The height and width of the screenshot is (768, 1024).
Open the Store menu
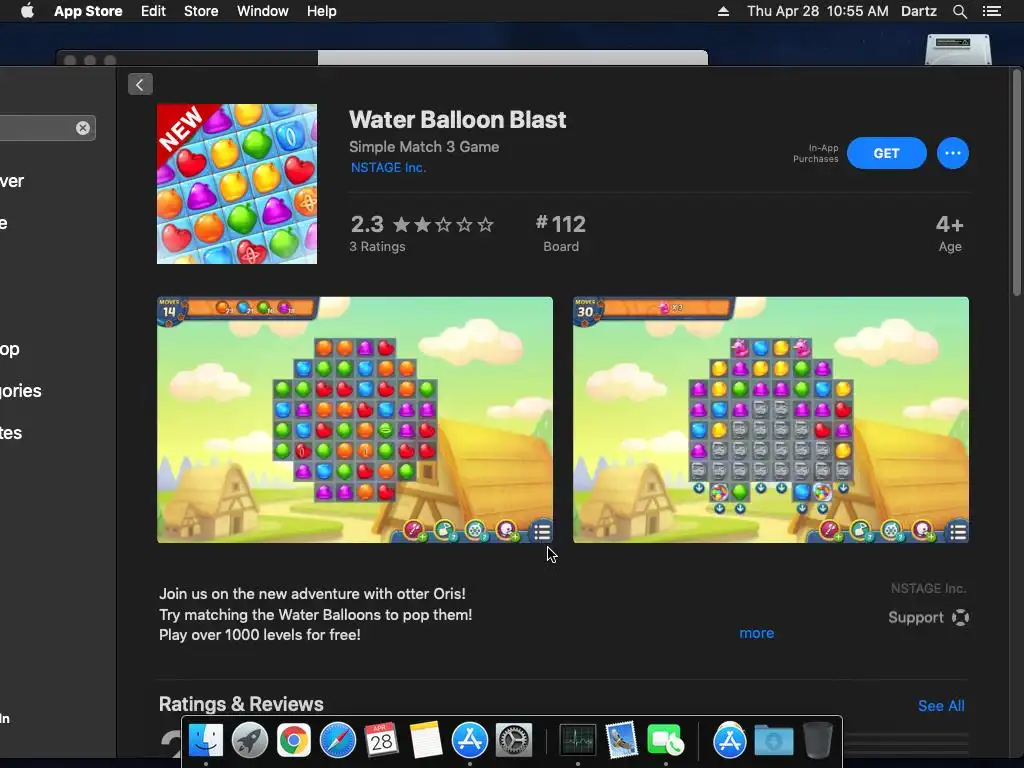(201, 11)
